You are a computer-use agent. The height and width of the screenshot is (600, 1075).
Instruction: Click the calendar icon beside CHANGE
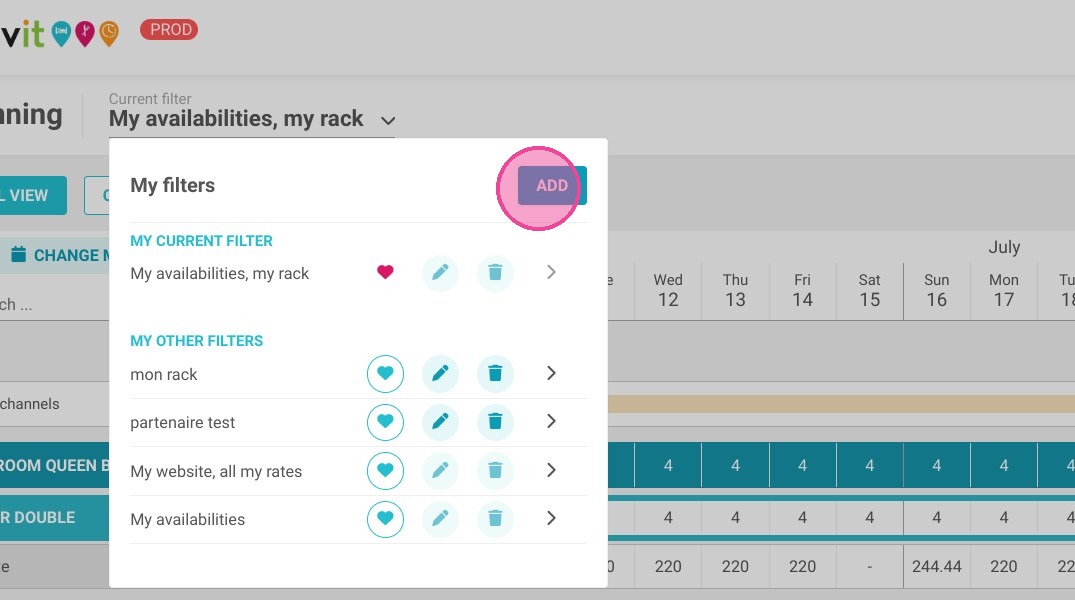click(x=19, y=254)
